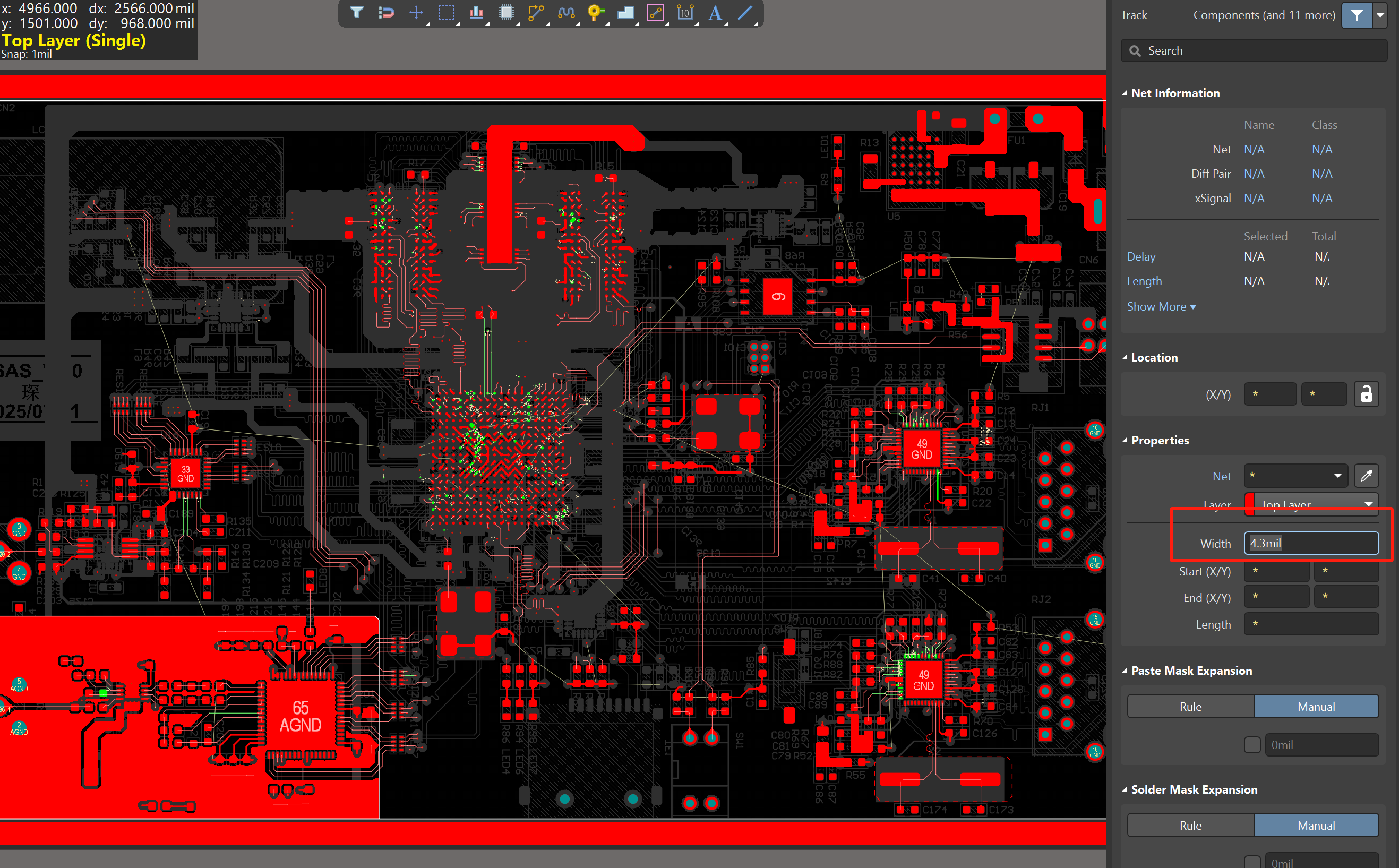Click the snap magnet icon
Screen dimensions: 1399x868
tap(386, 13)
